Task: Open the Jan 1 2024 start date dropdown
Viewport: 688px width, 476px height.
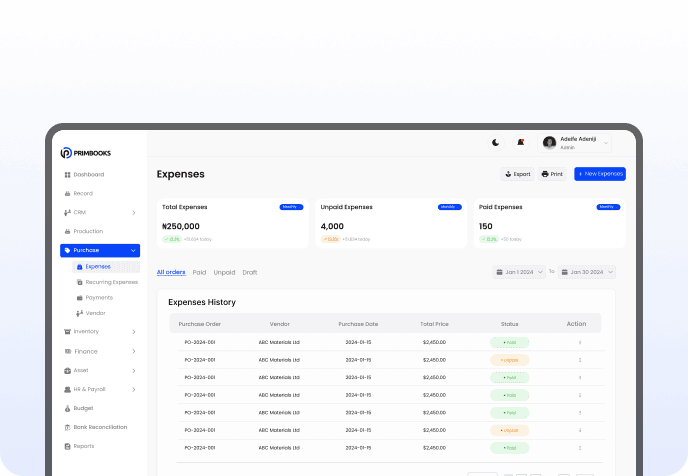Action: [519, 272]
